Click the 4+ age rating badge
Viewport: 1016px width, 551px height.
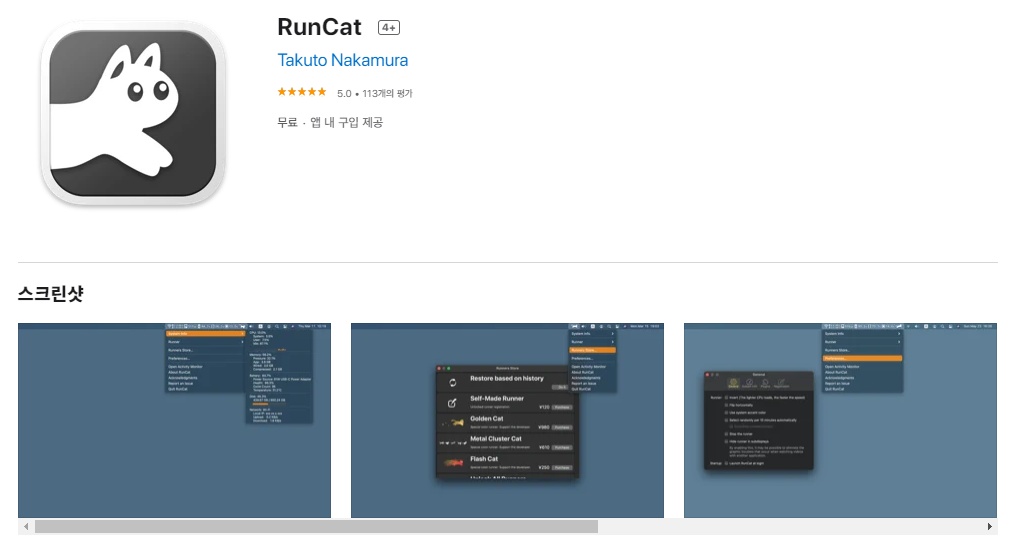[x=389, y=28]
